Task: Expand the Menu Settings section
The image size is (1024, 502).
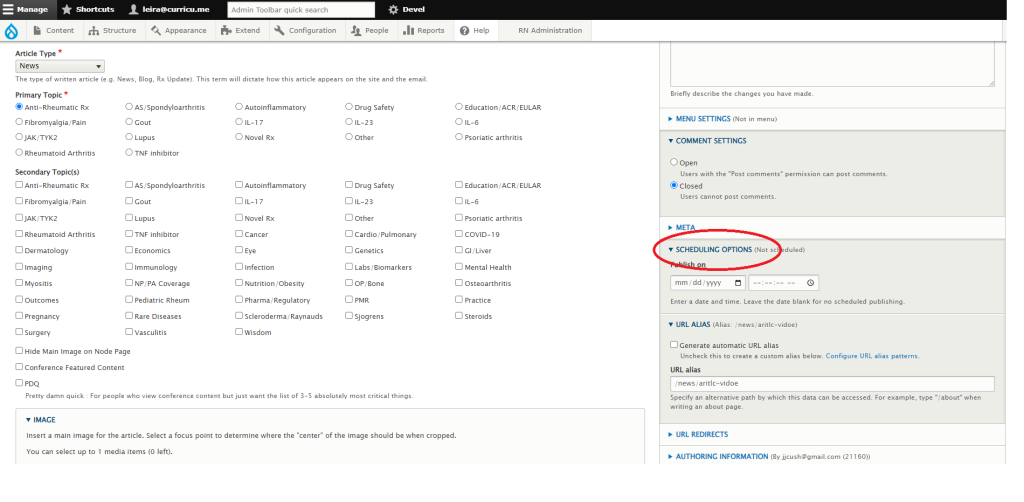Action: [713, 118]
